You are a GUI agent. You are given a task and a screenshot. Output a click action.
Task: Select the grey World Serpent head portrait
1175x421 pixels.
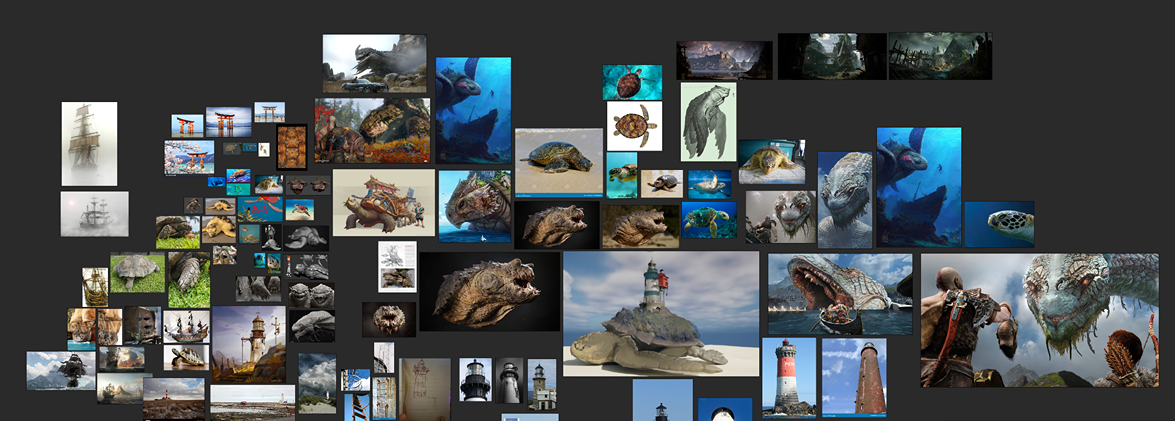(x=845, y=200)
